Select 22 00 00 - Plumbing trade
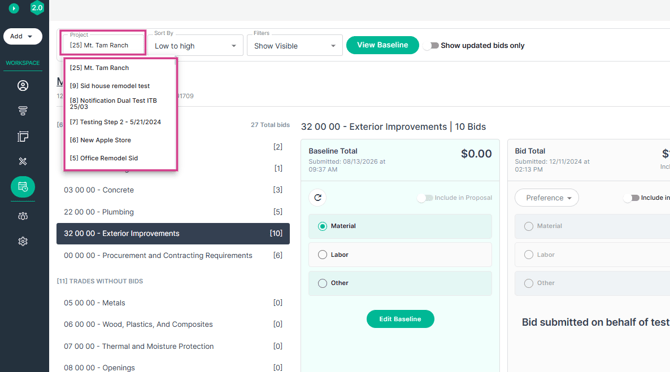The image size is (670, 372). pos(173,212)
